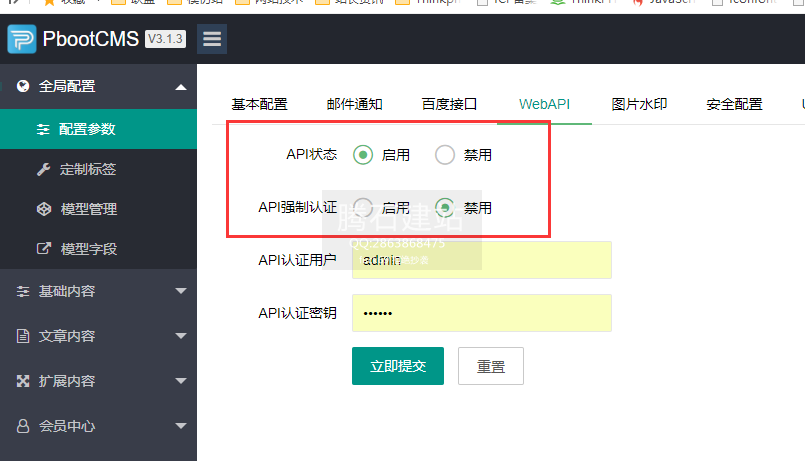Expand the 扩展内容 menu arrow
The width and height of the screenshot is (805, 461).
pos(180,381)
